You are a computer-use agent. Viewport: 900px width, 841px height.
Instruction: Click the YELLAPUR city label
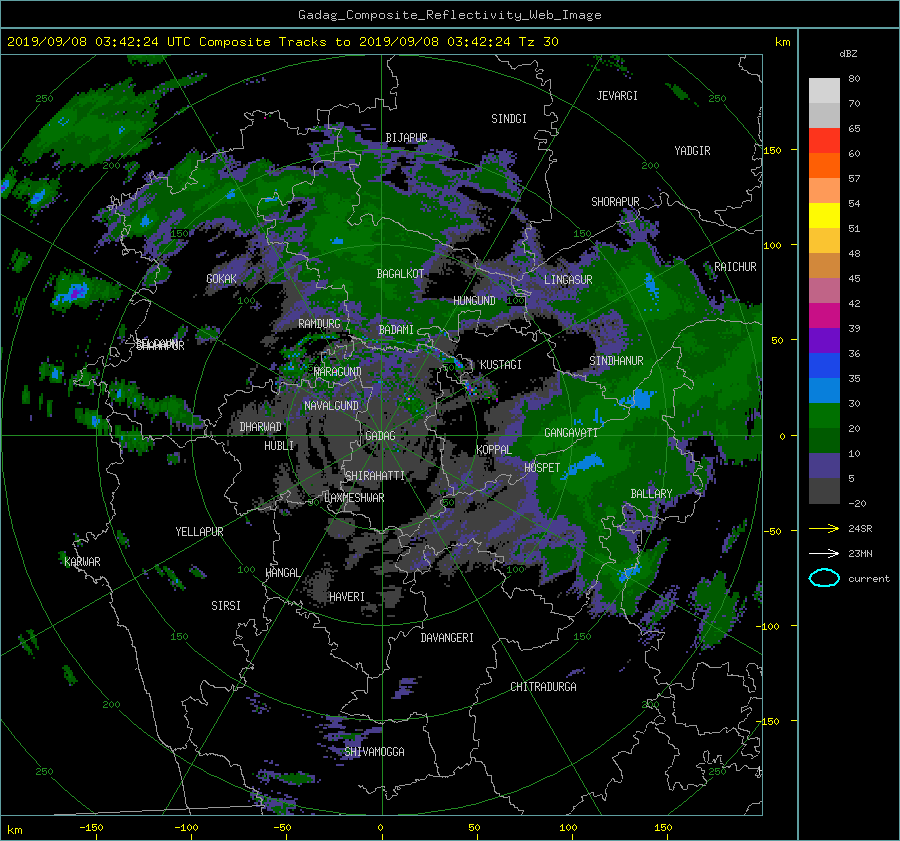pyautogui.click(x=199, y=532)
